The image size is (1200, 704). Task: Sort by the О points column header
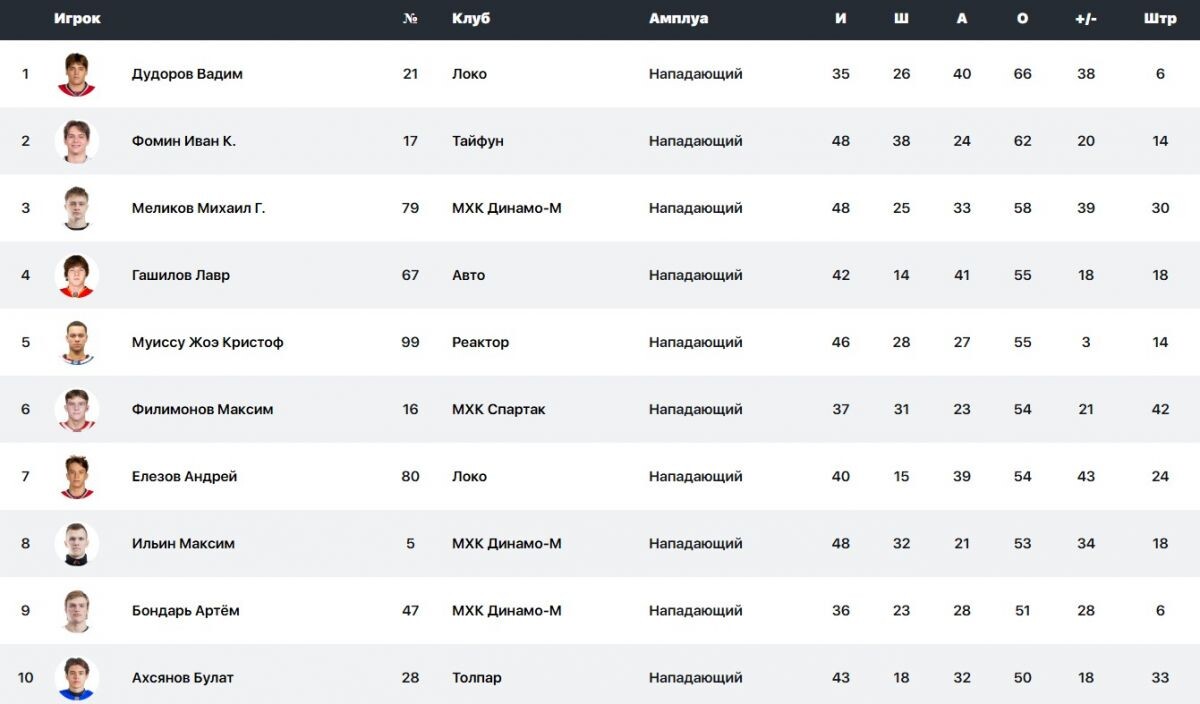point(1022,19)
